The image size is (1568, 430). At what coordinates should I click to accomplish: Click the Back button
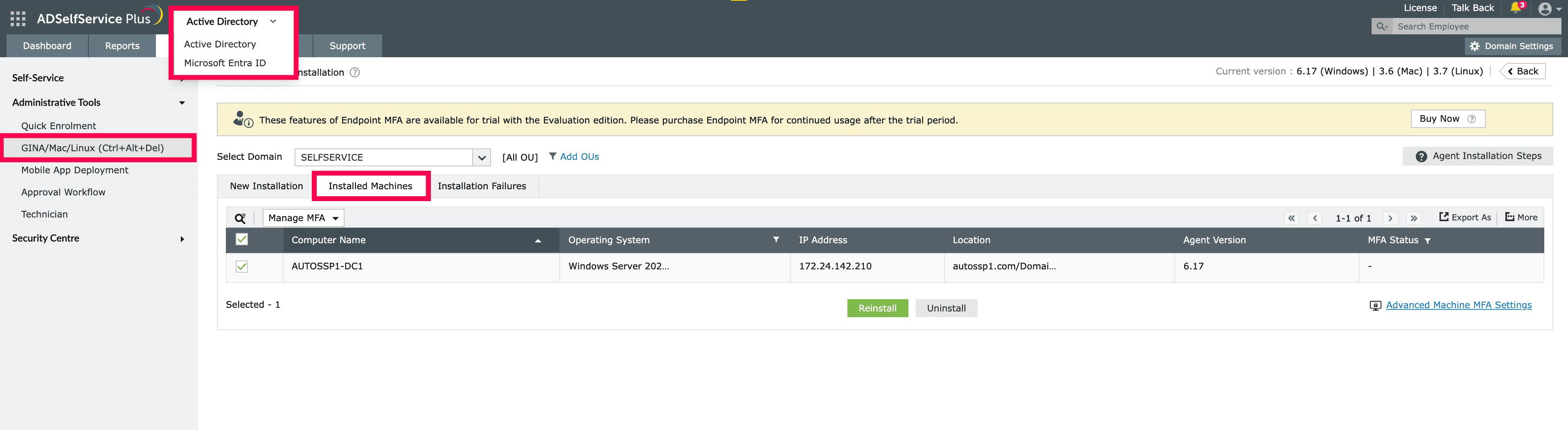(x=1522, y=71)
